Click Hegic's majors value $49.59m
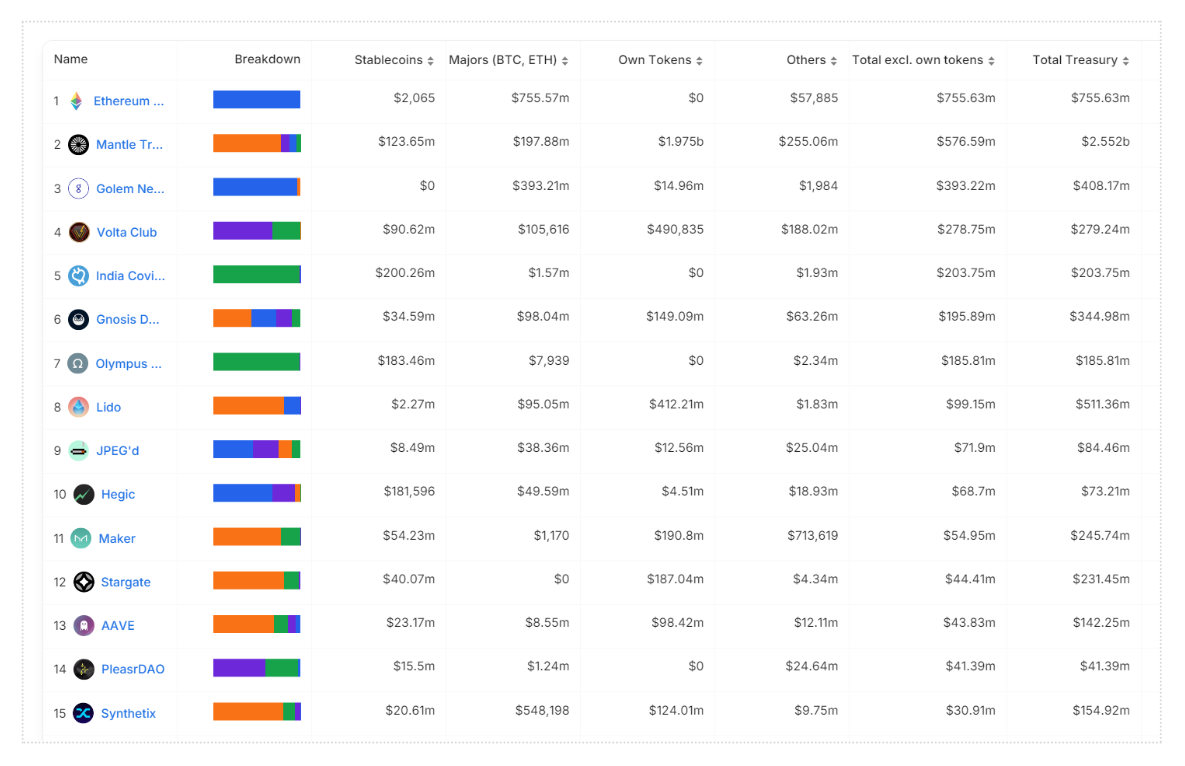Image resolution: width=1185 pixels, height=766 pixels. 543,491
